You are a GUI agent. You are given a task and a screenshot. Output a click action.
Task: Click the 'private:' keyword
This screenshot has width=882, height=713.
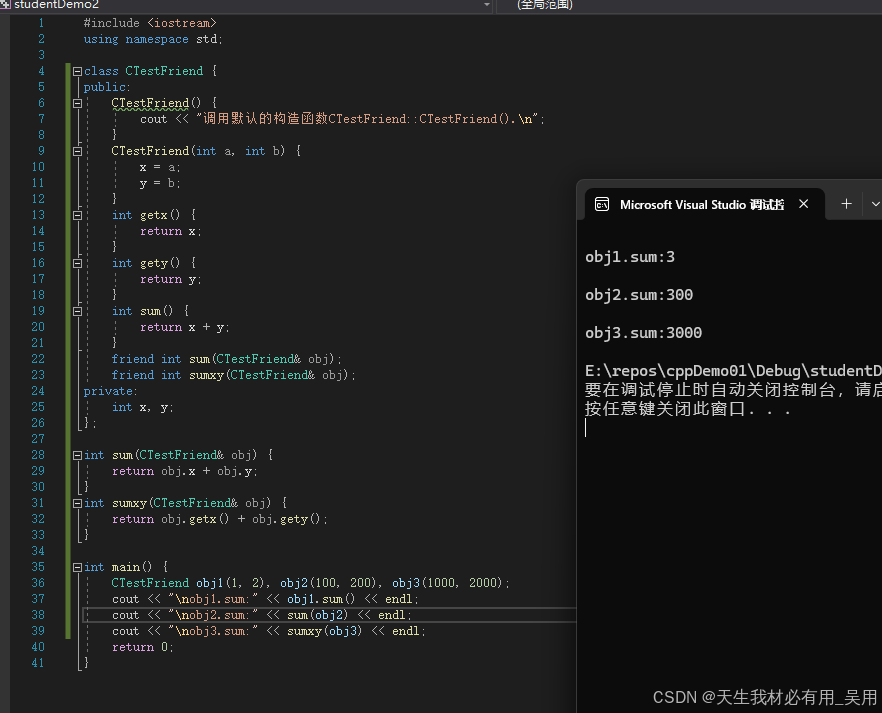110,391
